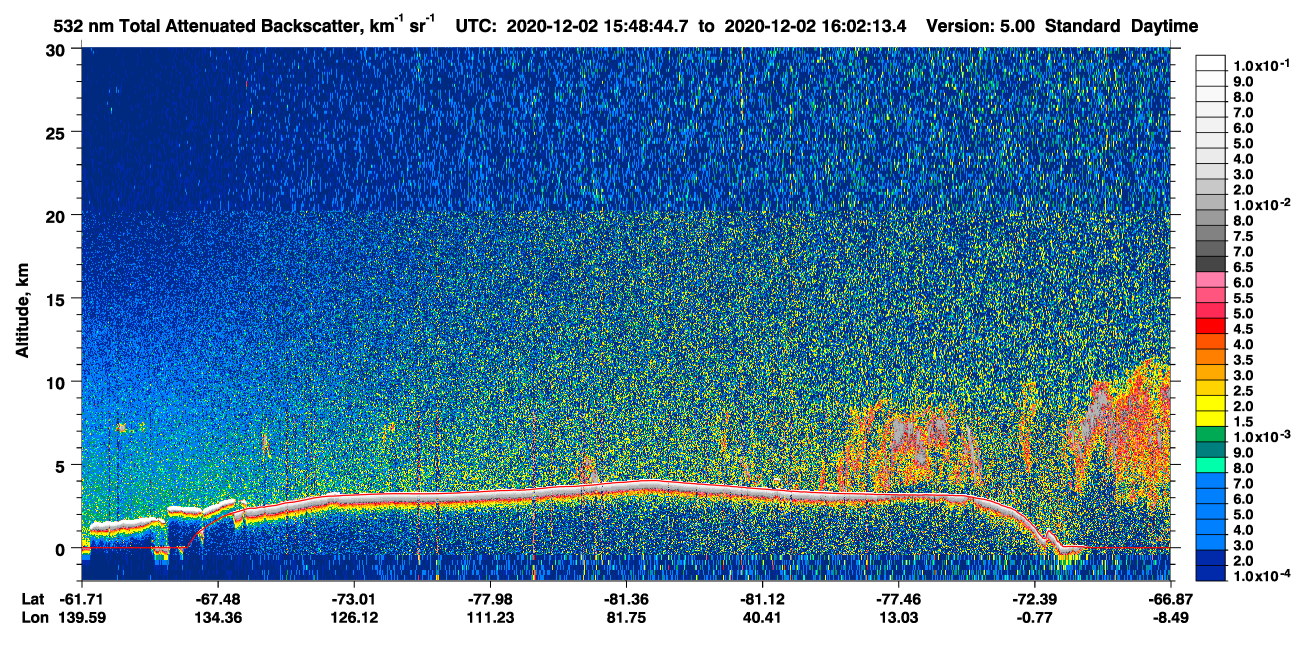Viewport: 1300px width, 667px height.
Task: Click the latitude value '-81.36'
Action: pyautogui.click(x=626, y=599)
